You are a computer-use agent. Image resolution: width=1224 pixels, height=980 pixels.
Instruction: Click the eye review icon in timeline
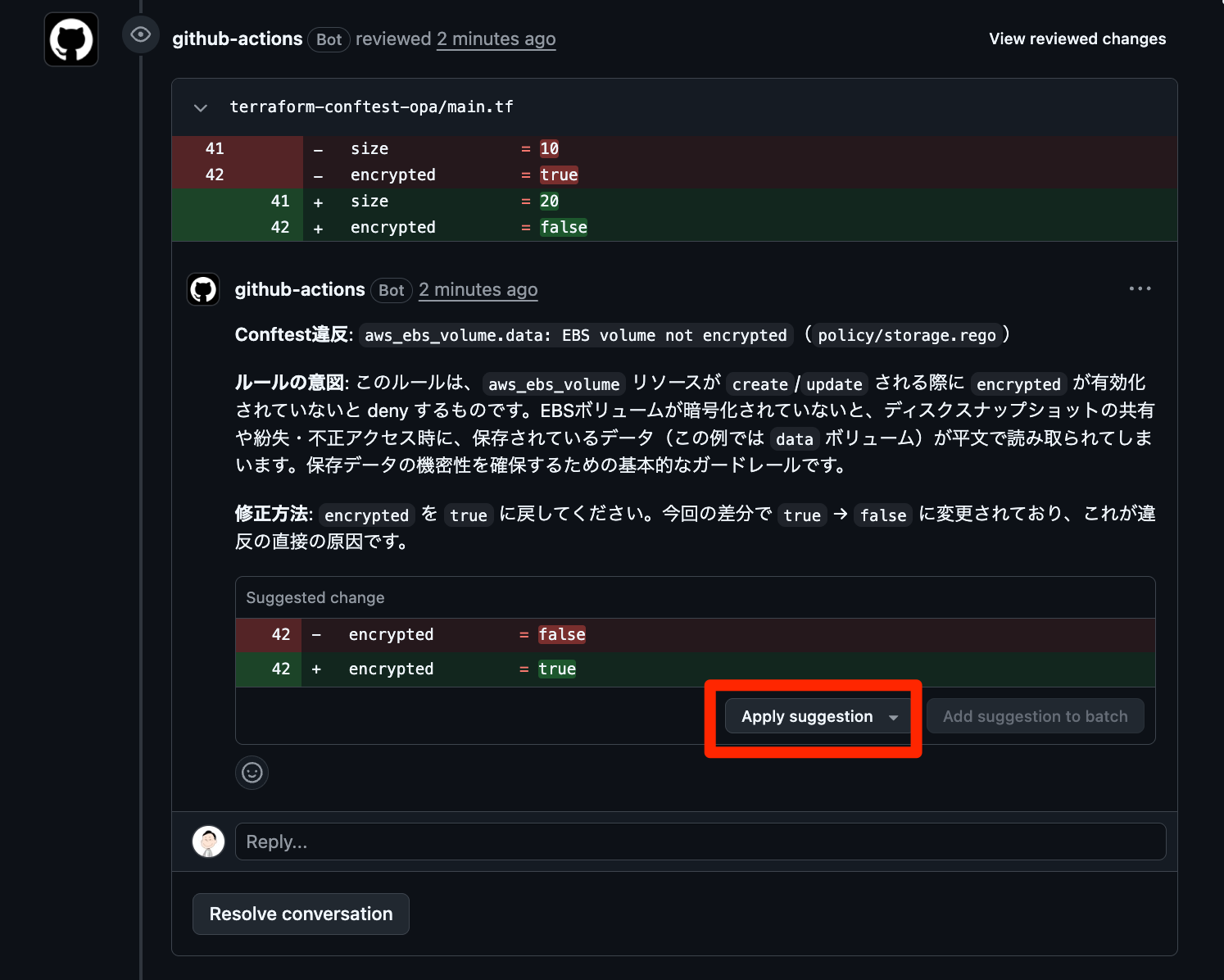(141, 35)
